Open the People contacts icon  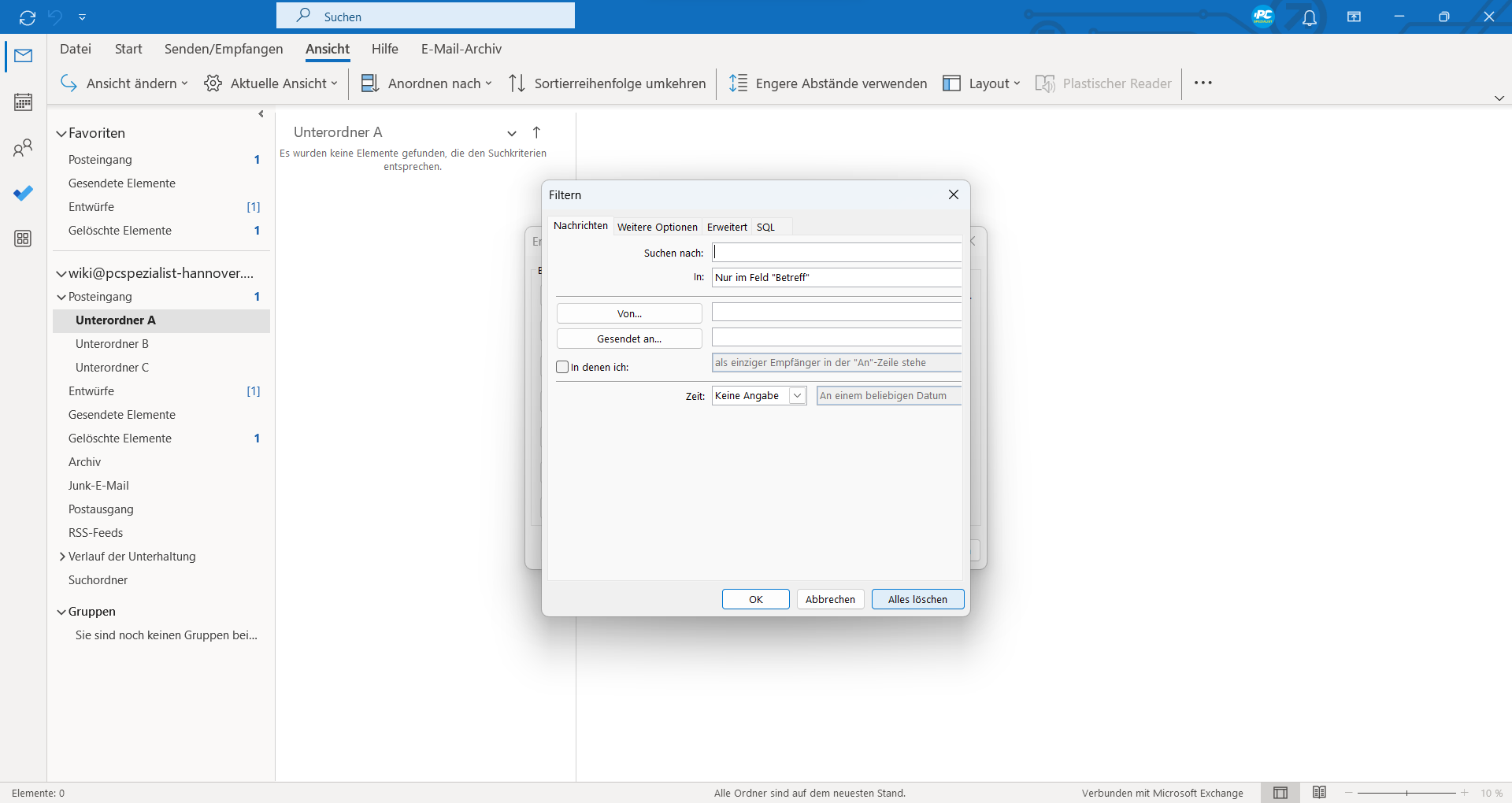click(23, 147)
